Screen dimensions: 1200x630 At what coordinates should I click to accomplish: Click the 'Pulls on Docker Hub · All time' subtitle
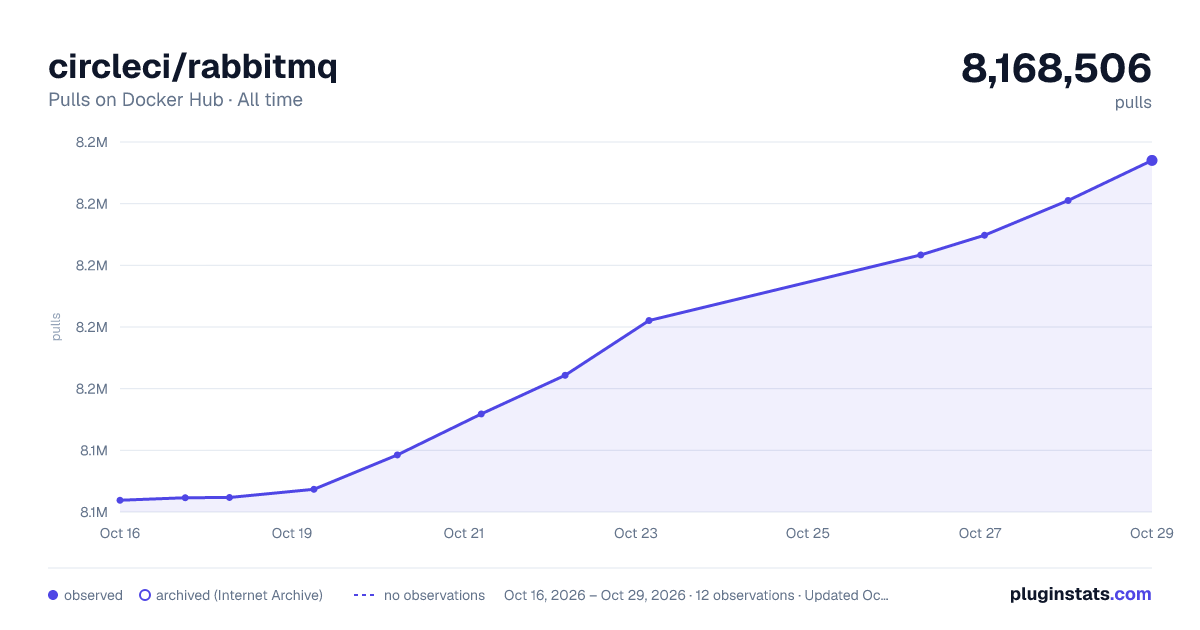coord(175,100)
